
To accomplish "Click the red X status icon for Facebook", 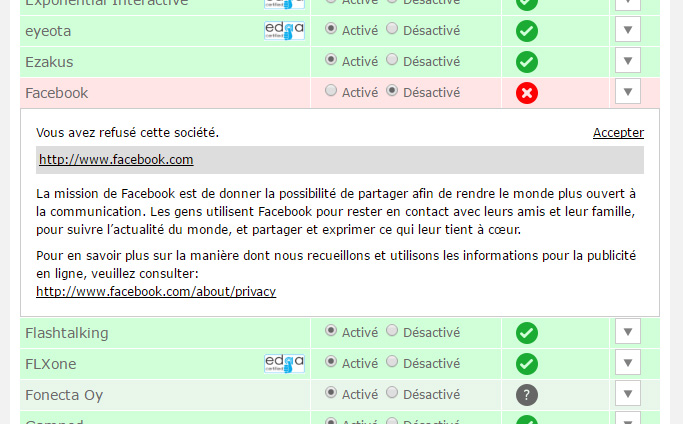I will tap(527, 93).
